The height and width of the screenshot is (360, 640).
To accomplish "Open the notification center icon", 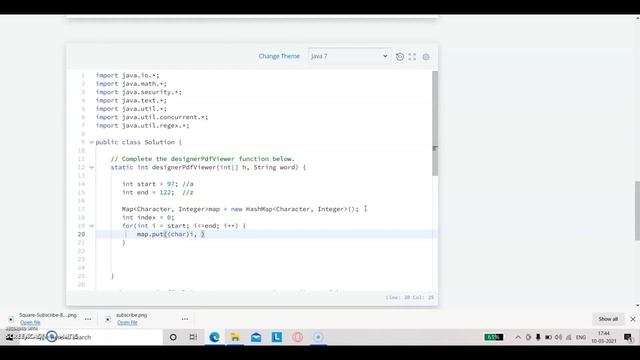I will (x=628, y=337).
